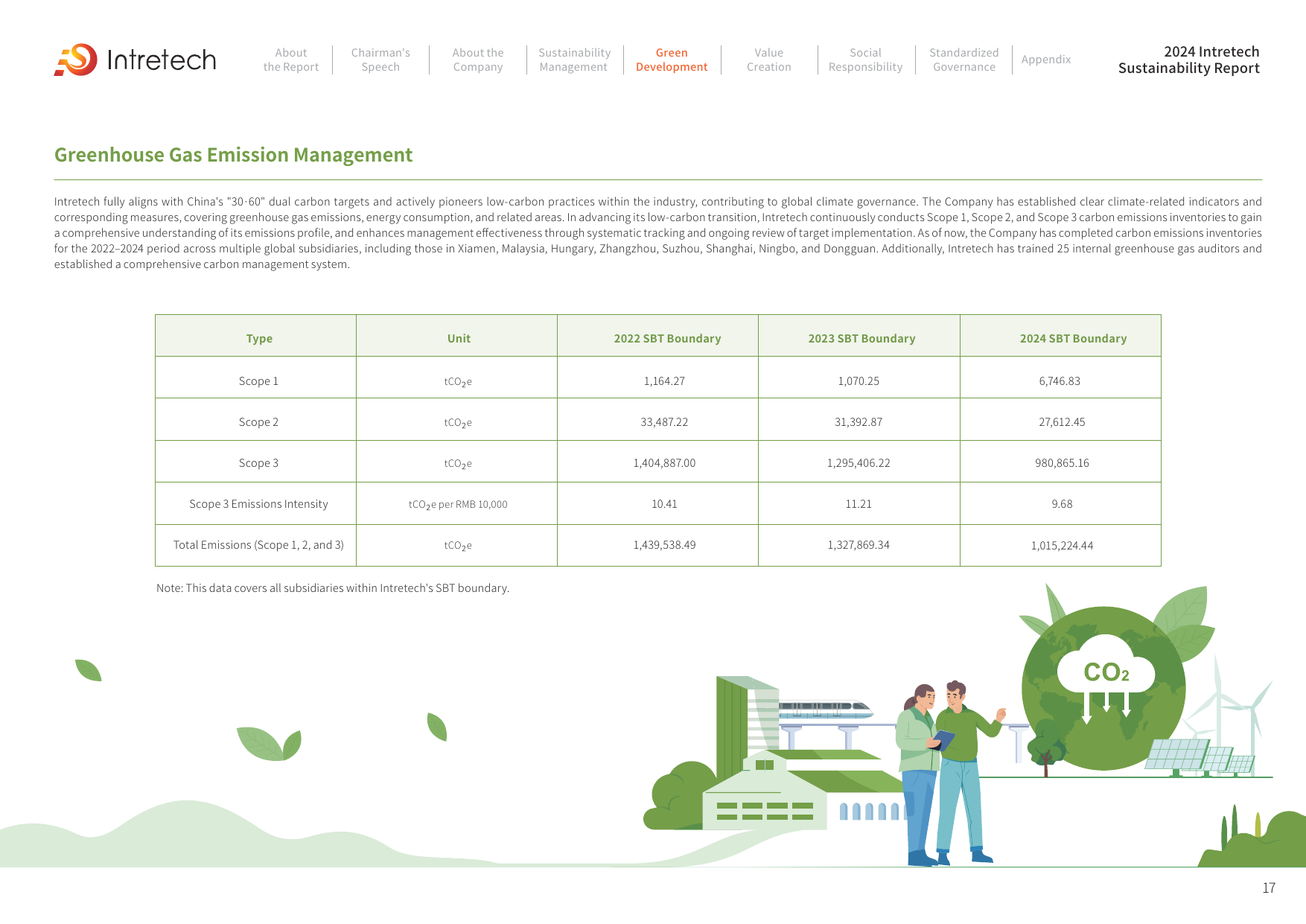The width and height of the screenshot is (1306, 924).
Task: Open About the Company section
Action: point(478,60)
